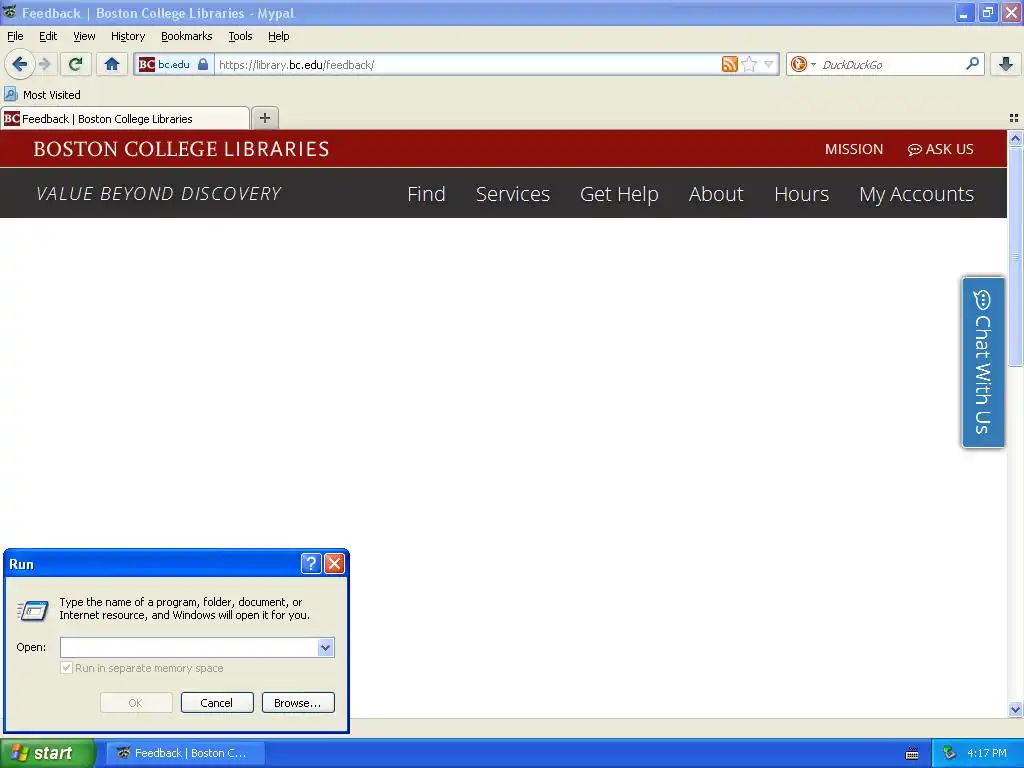This screenshot has width=1024, height=768.
Task: Click the page scrollbar up arrow
Action: pos(1015,138)
